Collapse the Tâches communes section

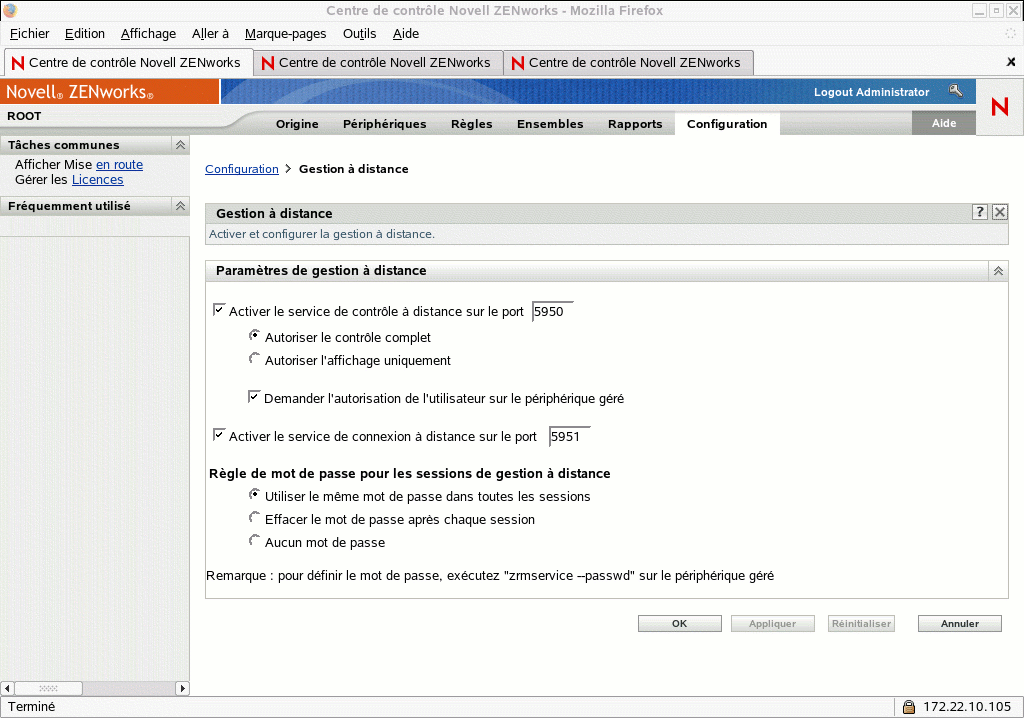coord(180,144)
